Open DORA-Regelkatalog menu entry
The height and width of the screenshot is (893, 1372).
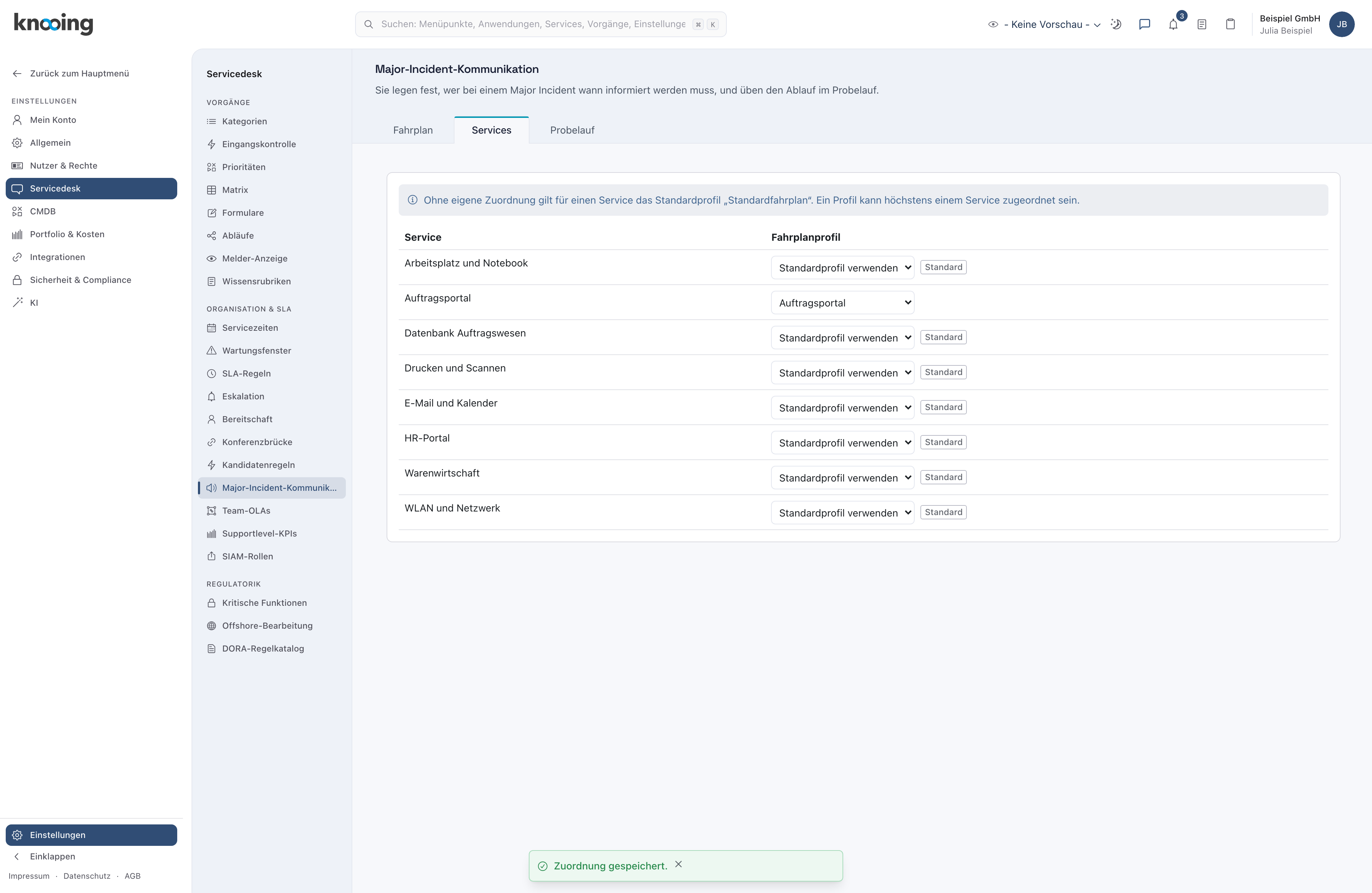click(272, 649)
